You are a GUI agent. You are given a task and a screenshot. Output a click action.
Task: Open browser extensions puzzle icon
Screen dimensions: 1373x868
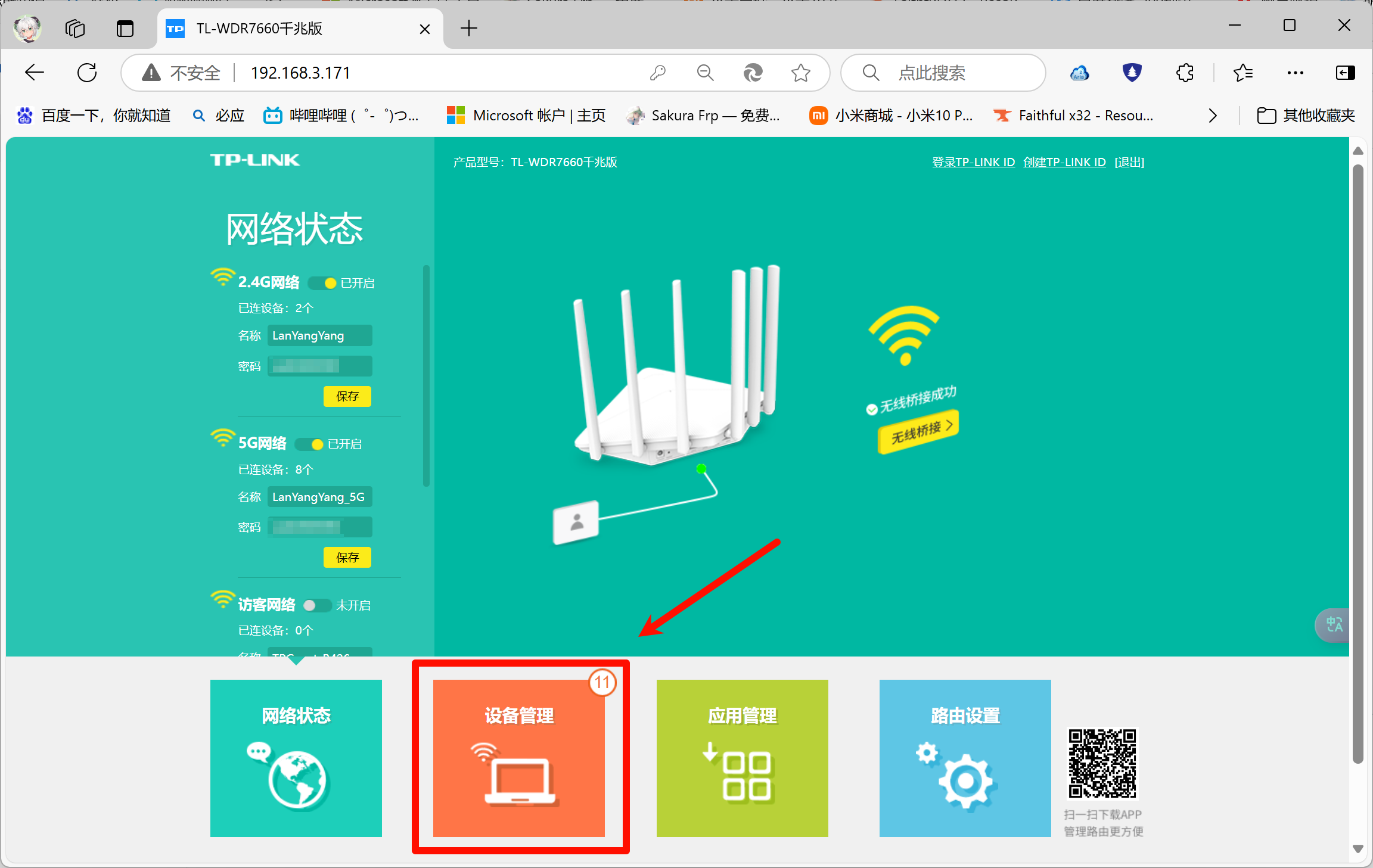pos(1185,73)
